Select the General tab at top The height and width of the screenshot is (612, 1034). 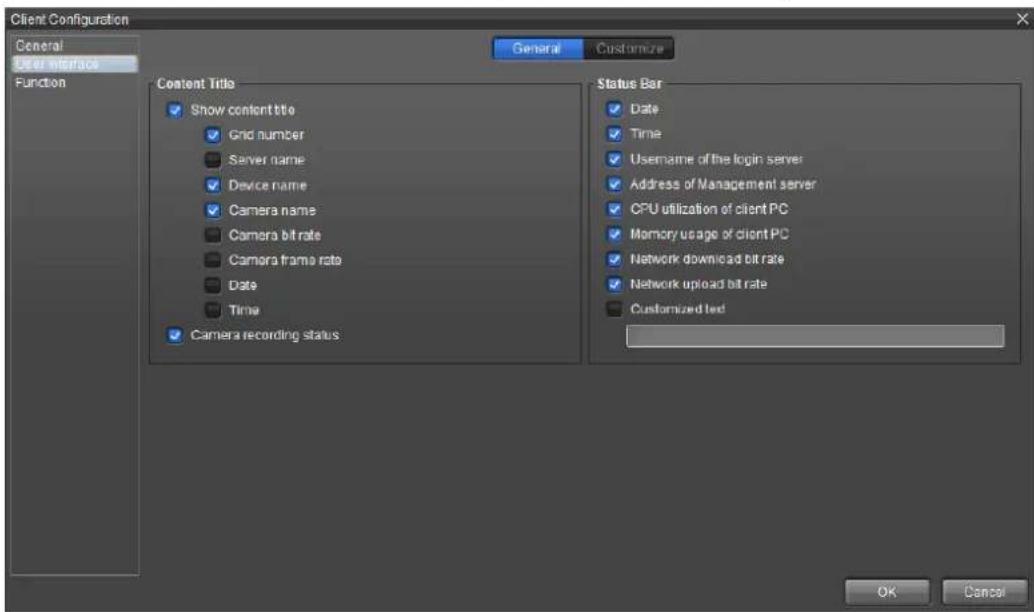(x=537, y=48)
